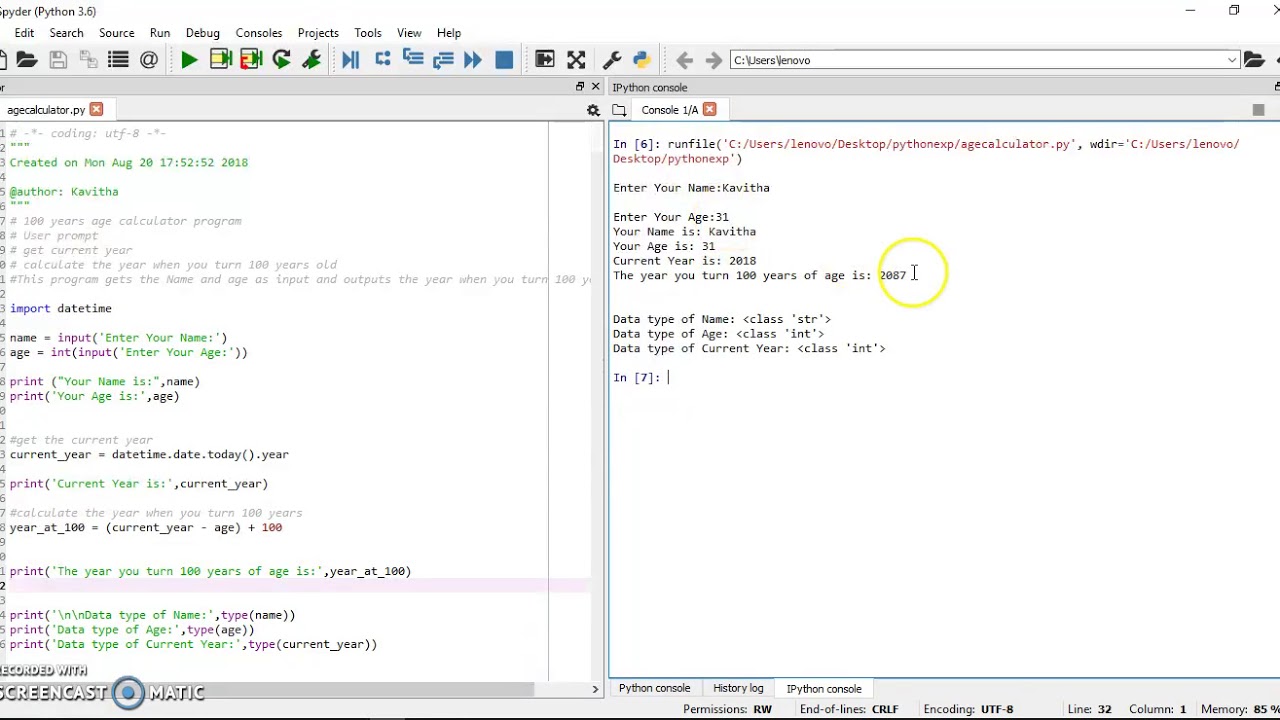Image resolution: width=1280 pixels, height=720 pixels.
Task: Go back to previous cursor position
Action: coord(684,60)
